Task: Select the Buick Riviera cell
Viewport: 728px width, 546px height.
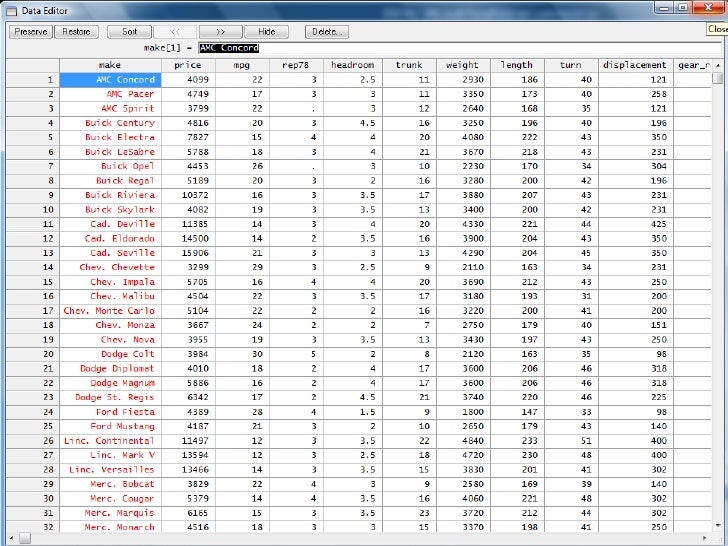Action: [x=110, y=195]
